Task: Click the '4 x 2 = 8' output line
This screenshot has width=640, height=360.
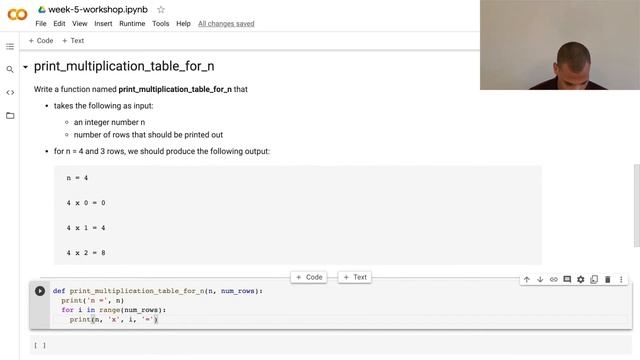Action: click(86, 253)
